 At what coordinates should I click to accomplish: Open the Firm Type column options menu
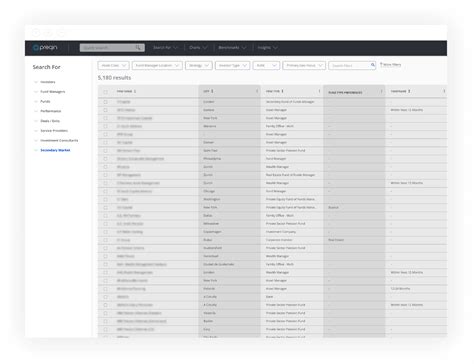pyautogui.click(x=319, y=91)
